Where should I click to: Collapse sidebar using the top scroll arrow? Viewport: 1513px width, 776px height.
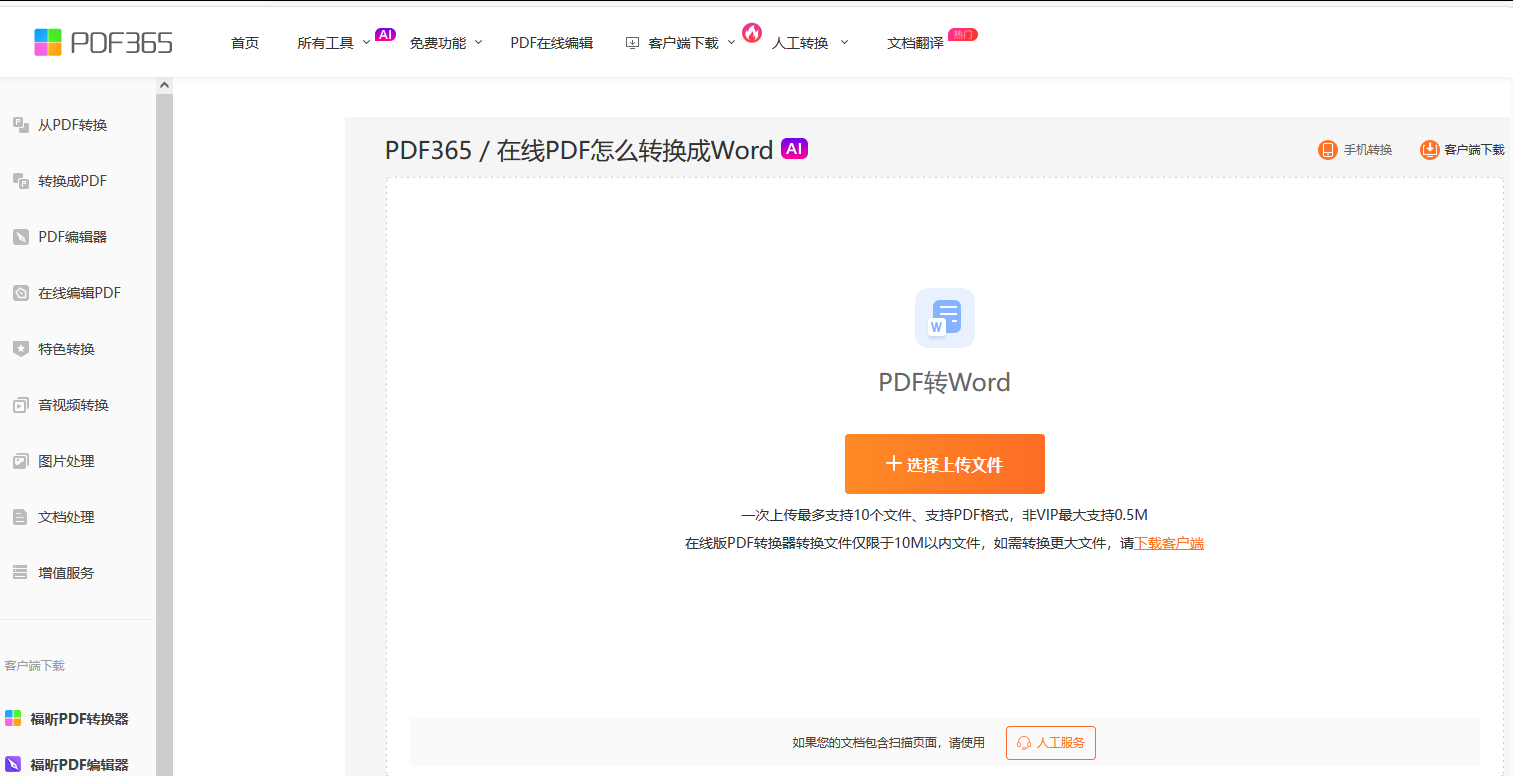[164, 86]
